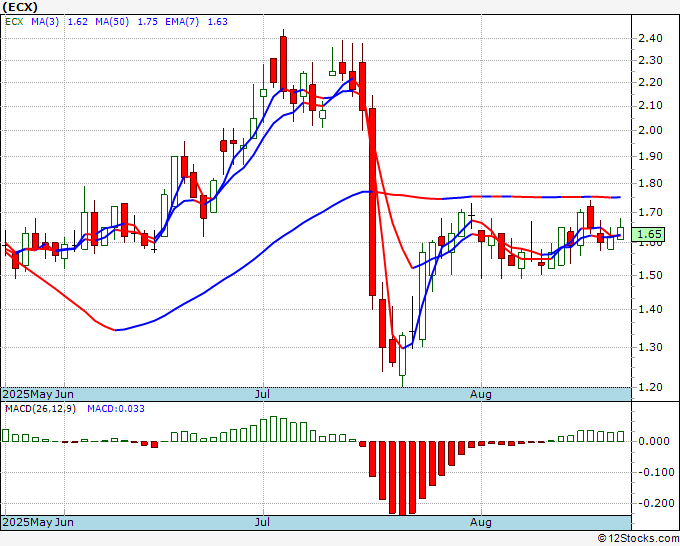Click Jul on the MACD date axis
680x546 pixels.
(262, 522)
